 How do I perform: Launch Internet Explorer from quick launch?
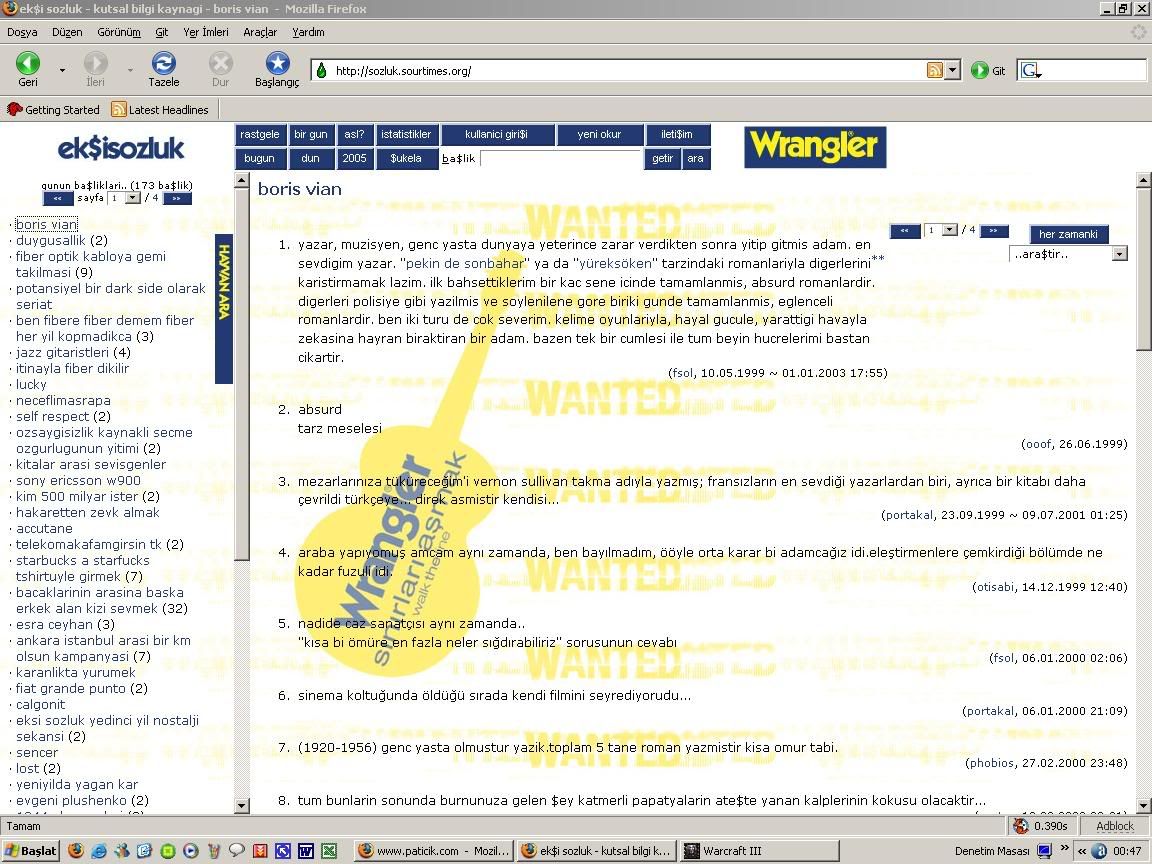pos(98,851)
